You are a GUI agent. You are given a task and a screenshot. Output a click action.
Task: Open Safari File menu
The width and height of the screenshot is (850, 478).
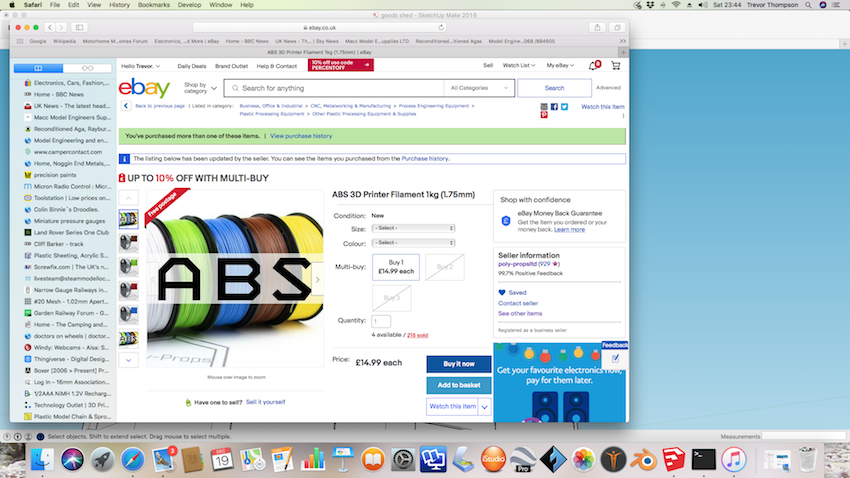[55, 5]
